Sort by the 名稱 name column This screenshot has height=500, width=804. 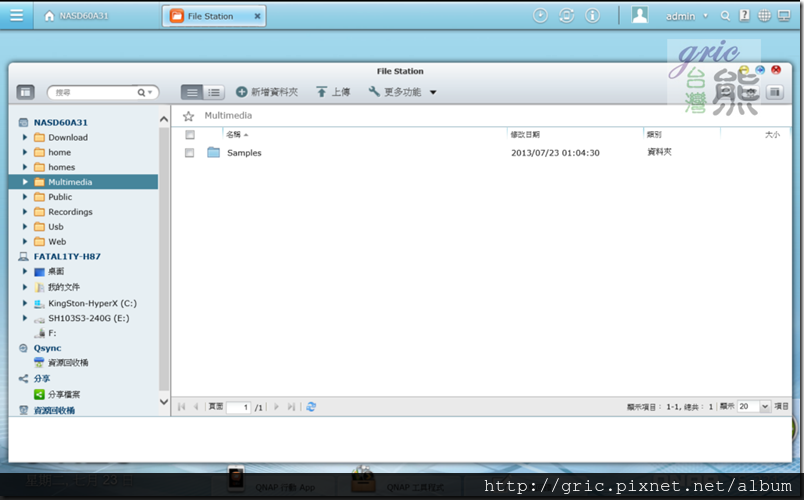237,134
